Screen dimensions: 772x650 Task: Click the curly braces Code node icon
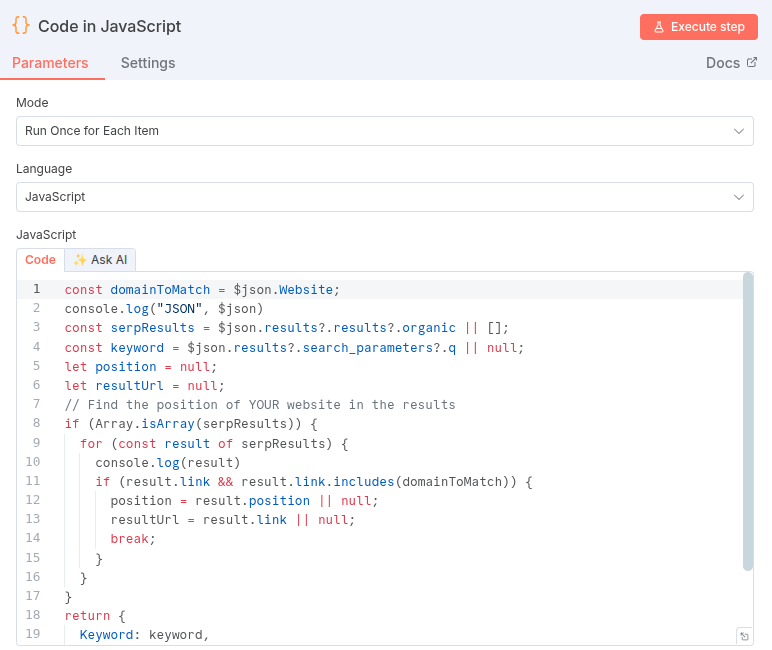pos(21,26)
